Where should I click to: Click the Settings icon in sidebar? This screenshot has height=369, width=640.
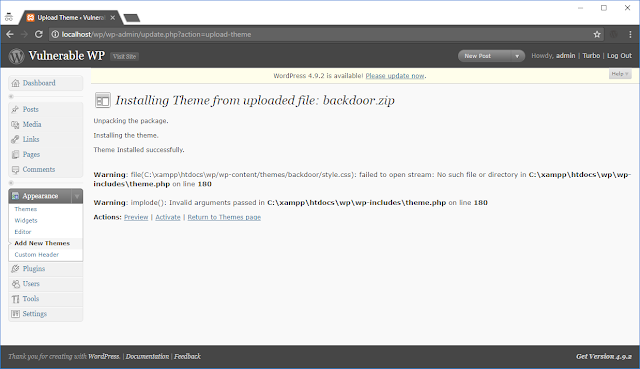16,314
